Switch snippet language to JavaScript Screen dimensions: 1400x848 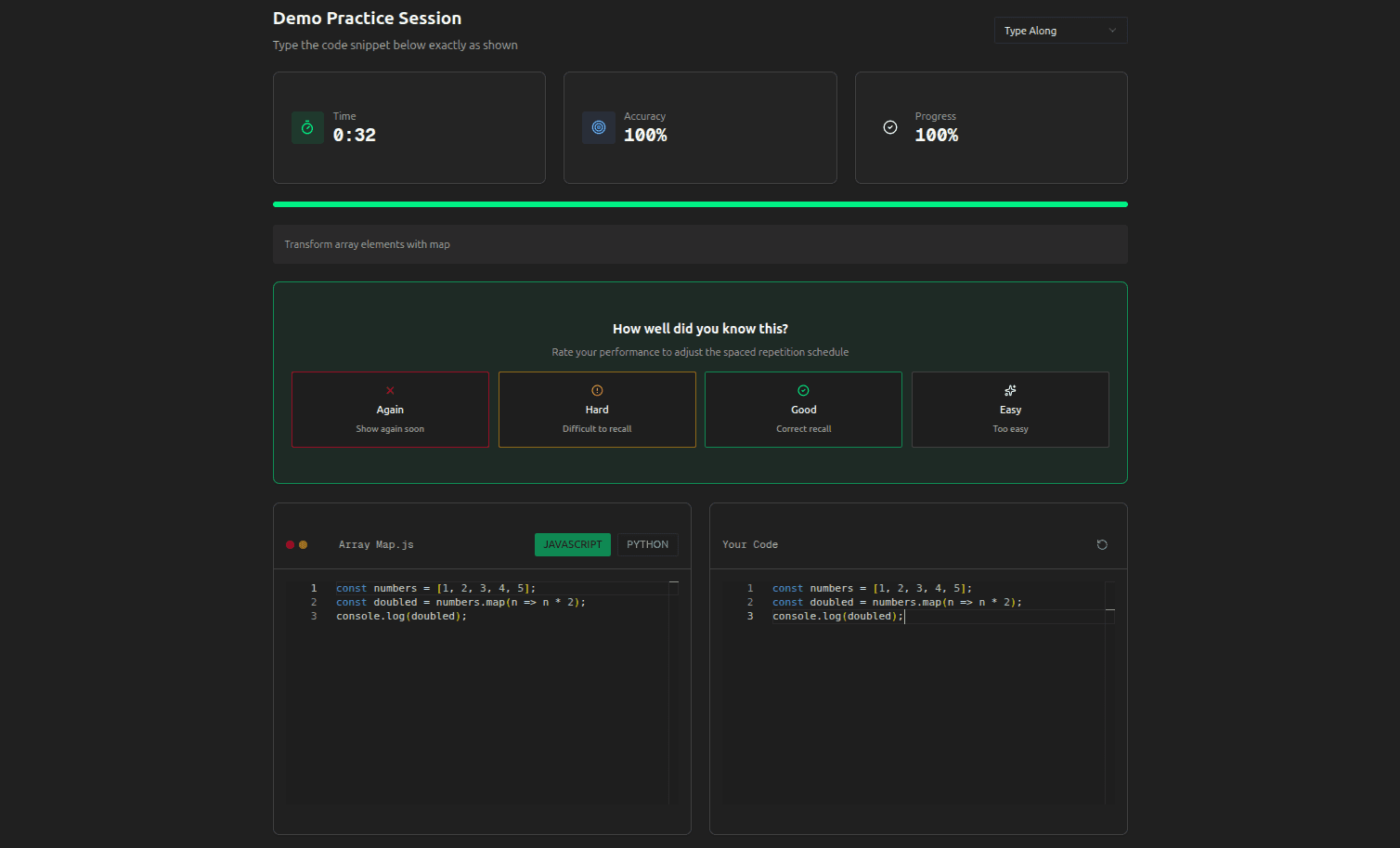pos(572,545)
